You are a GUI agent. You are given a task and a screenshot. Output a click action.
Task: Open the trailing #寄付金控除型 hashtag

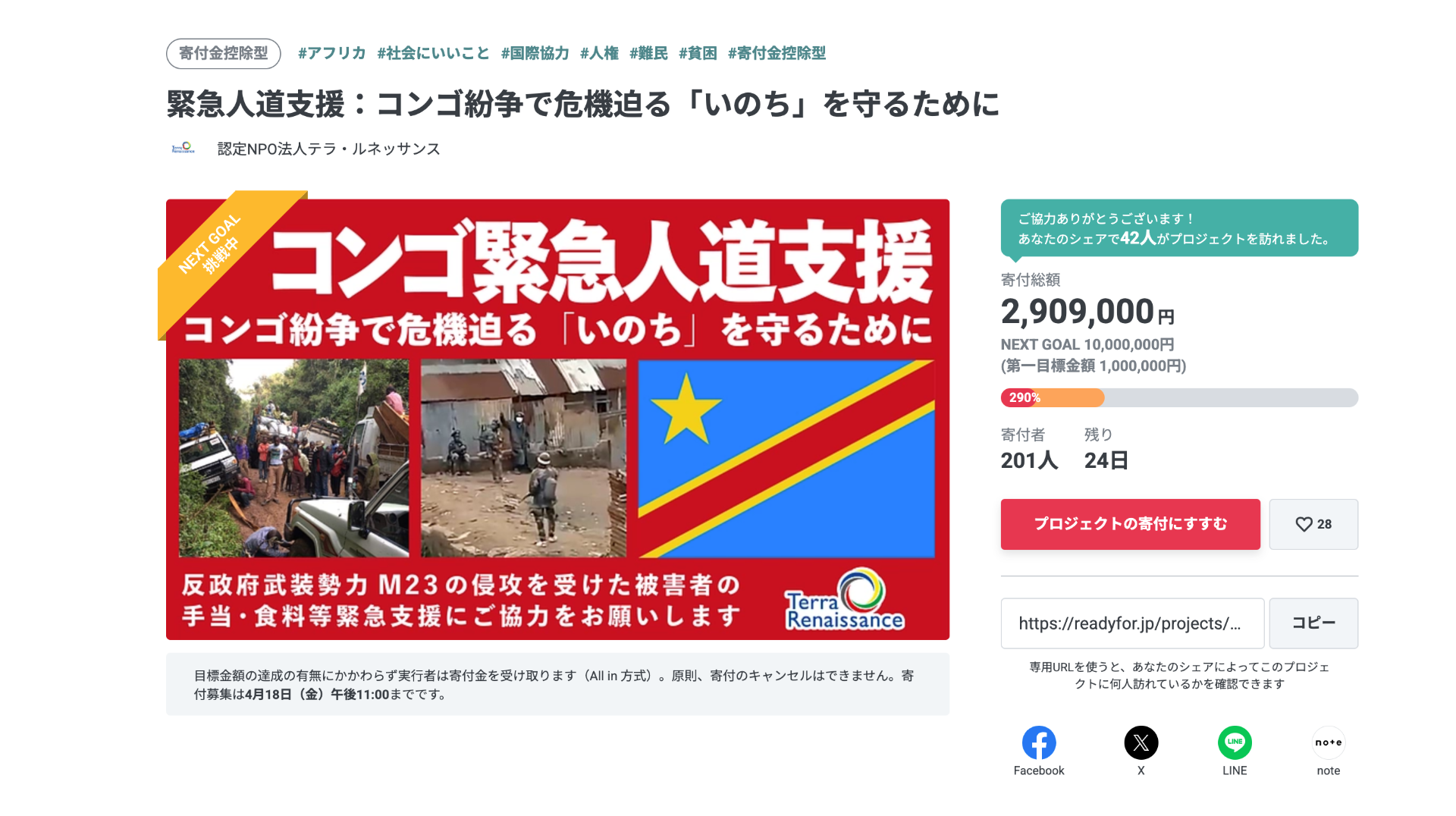(x=777, y=53)
